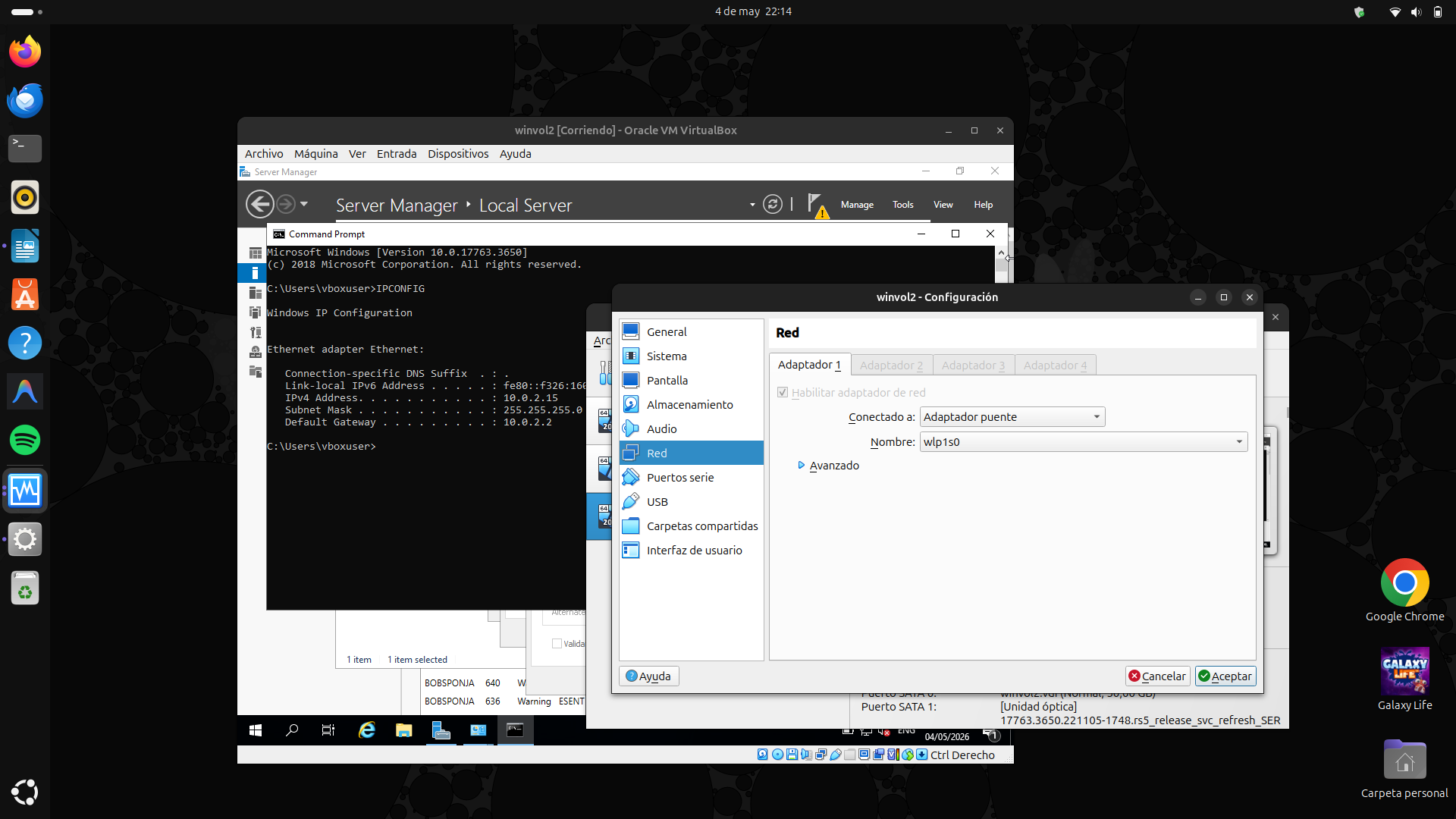Open Server Manager navigation history dropdown

[x=304, y=204]
